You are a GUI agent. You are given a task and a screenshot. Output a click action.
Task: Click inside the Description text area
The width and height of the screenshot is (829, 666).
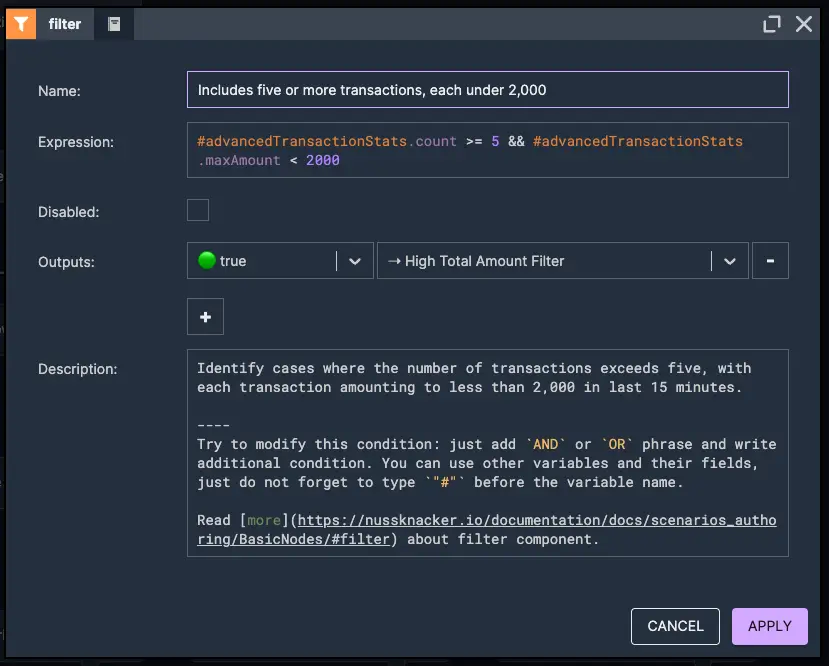click(x=487, y=453)
